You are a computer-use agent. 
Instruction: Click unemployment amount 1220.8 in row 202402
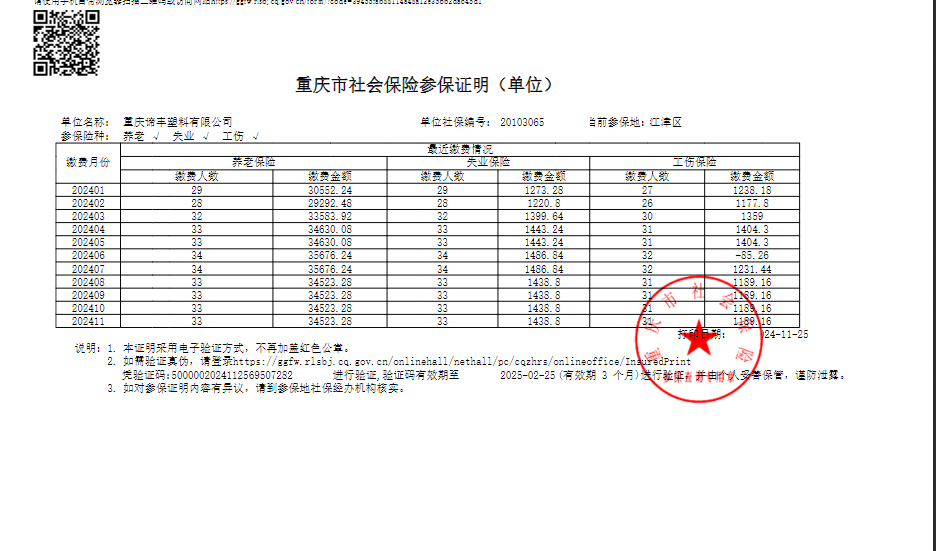544,204
